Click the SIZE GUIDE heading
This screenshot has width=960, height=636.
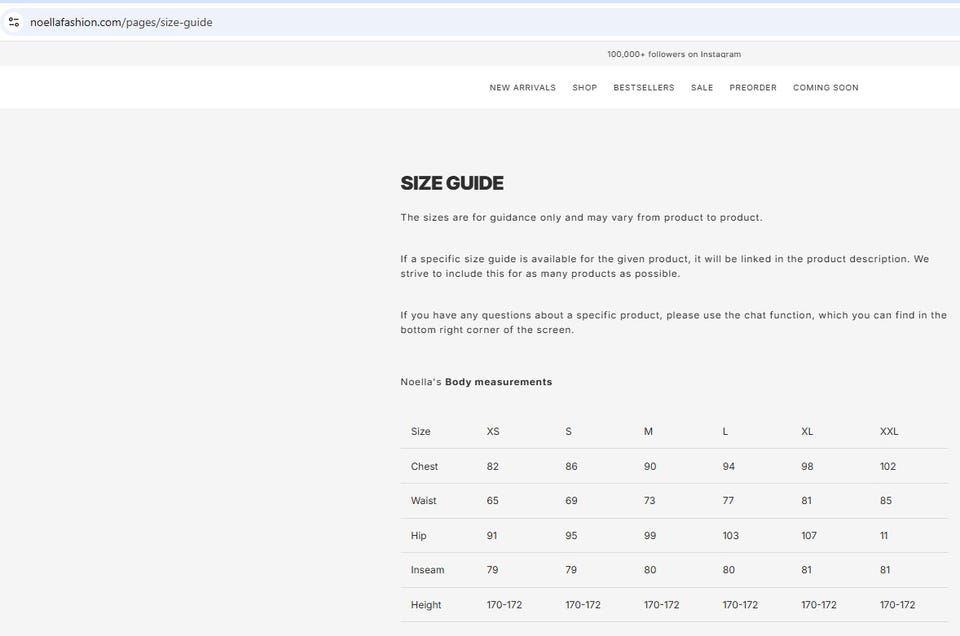pyautogui.click(x=452, y=183)
